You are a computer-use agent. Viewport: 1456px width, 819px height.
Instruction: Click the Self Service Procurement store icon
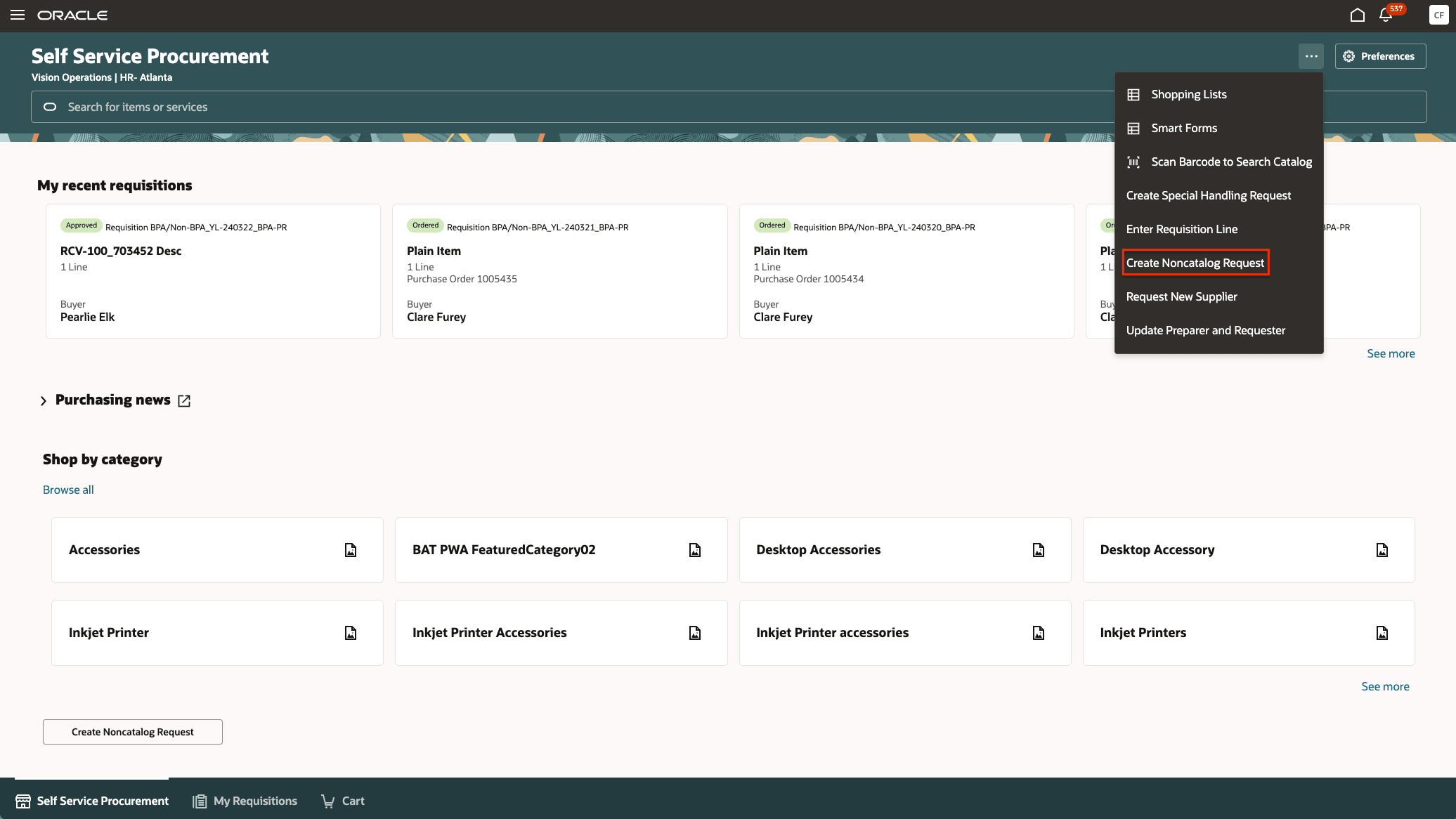[x=23, y=801]
